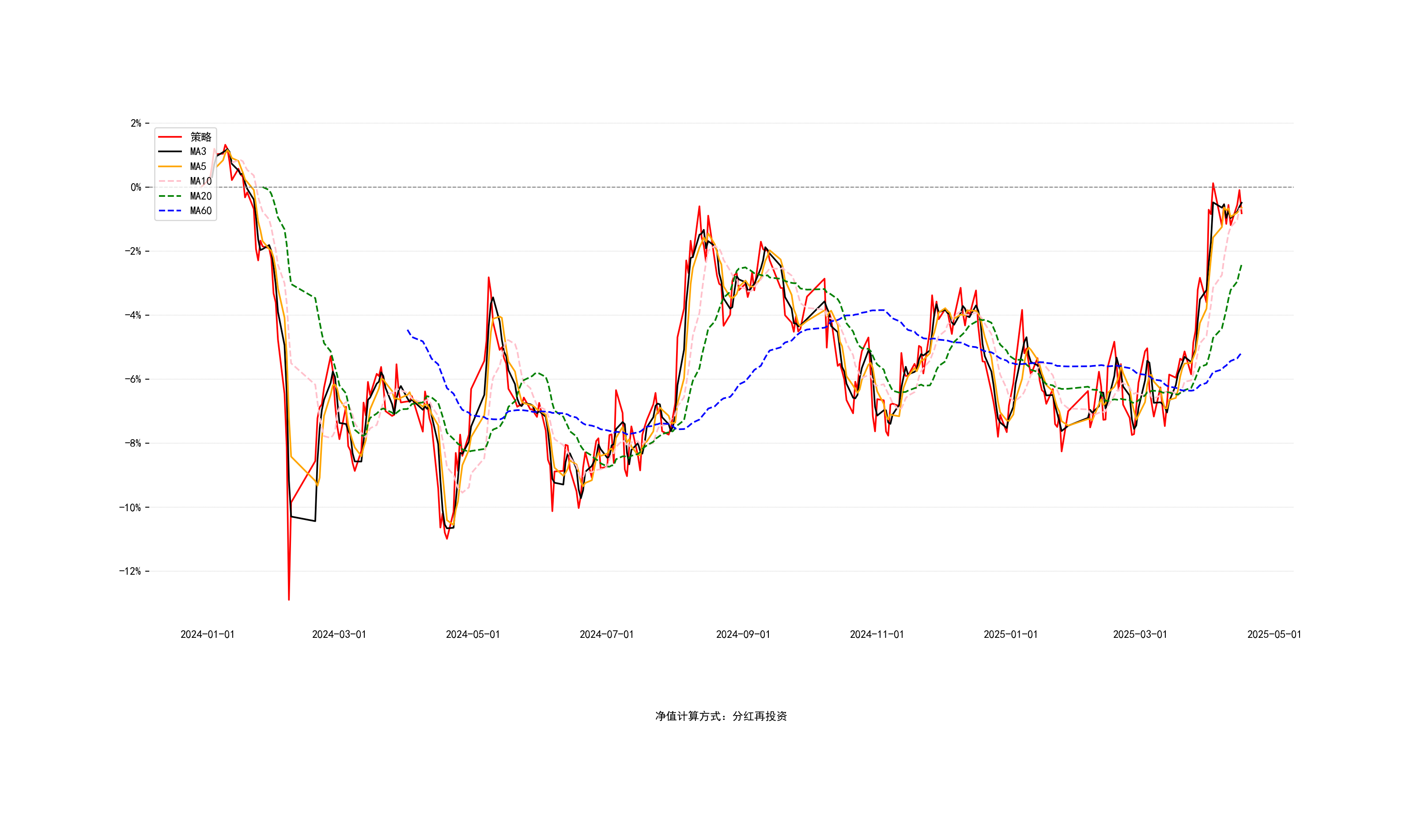
Task: Click the -6% y-axis tick label
Action: (x=132, y=379)
